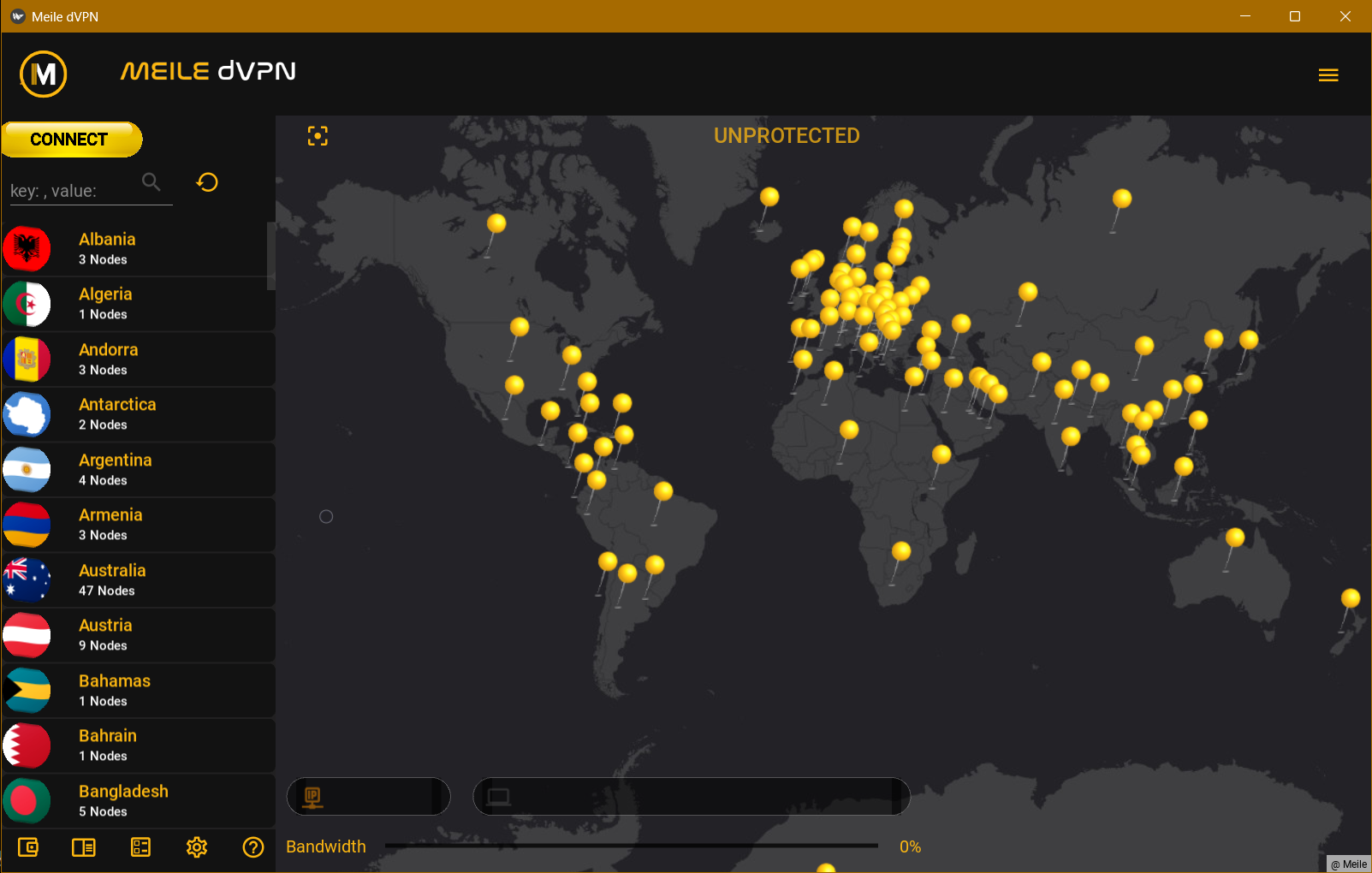Click Austria "9 Nodes" text

pyautogui.click(x=103, y=646)
